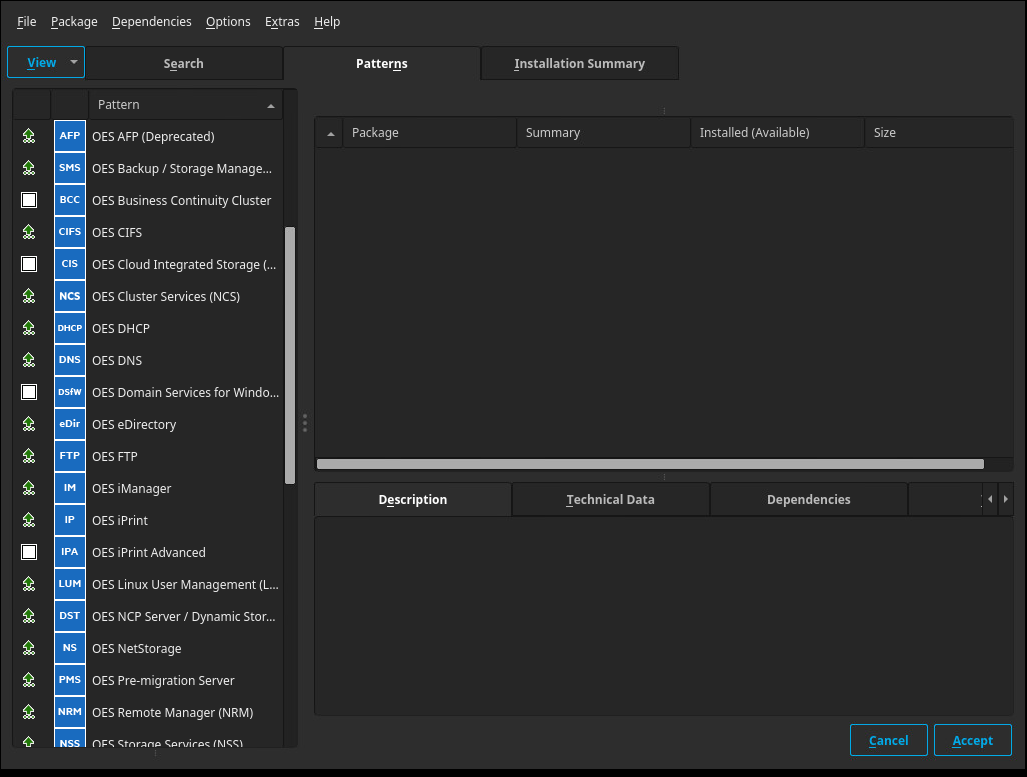Click the Cancel button

tap(888, 740)
